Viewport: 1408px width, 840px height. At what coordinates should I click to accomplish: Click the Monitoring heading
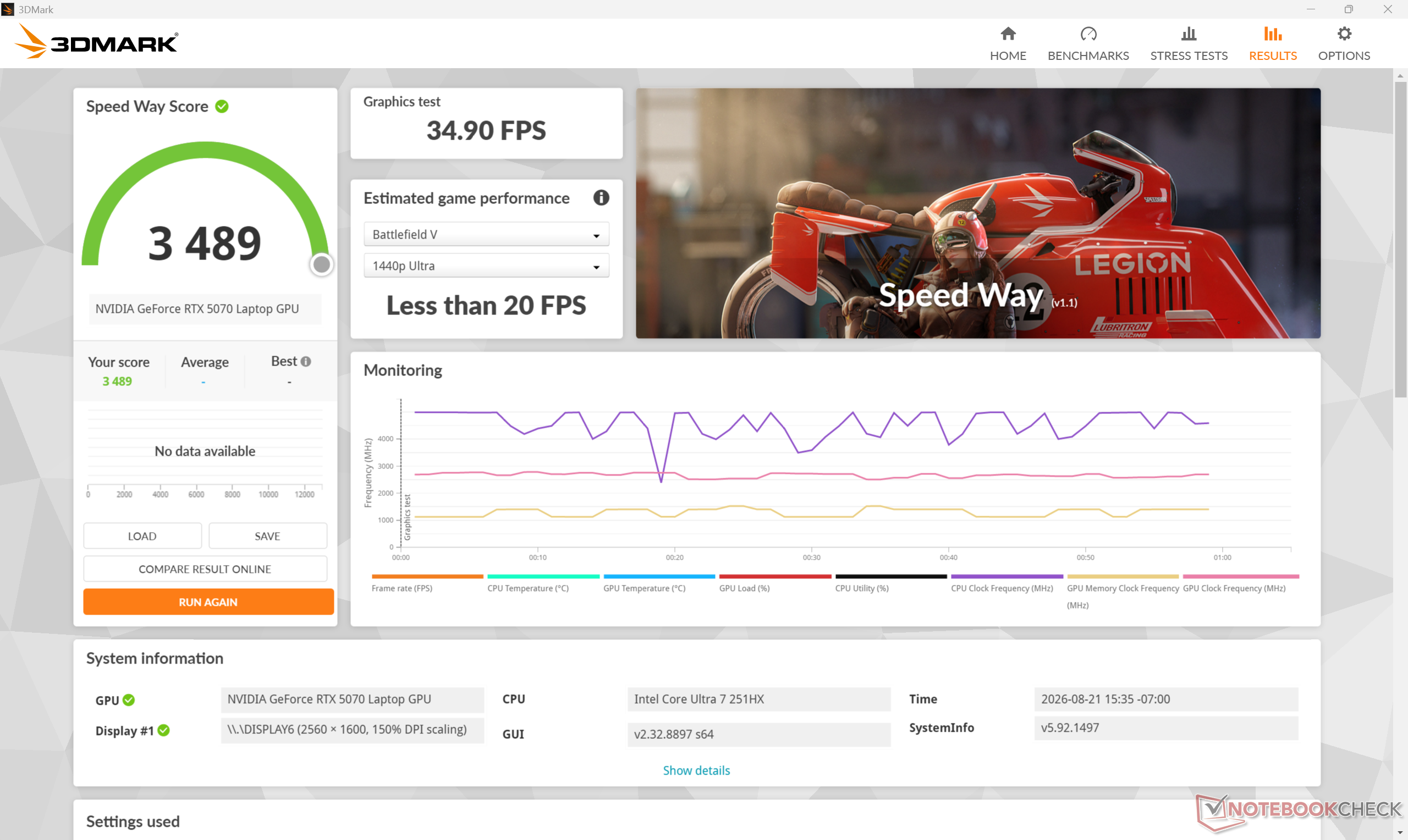[403, 370]
